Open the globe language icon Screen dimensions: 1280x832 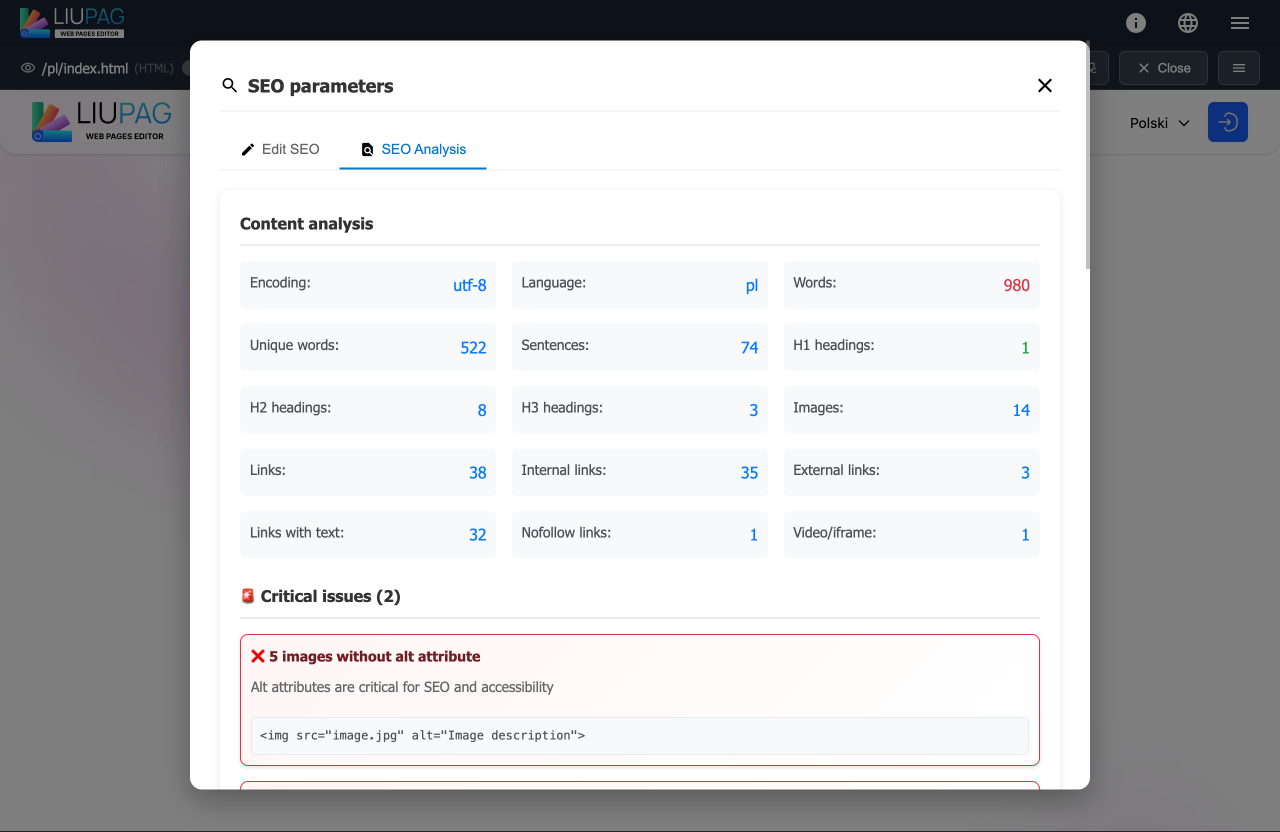coord(1188,23)
